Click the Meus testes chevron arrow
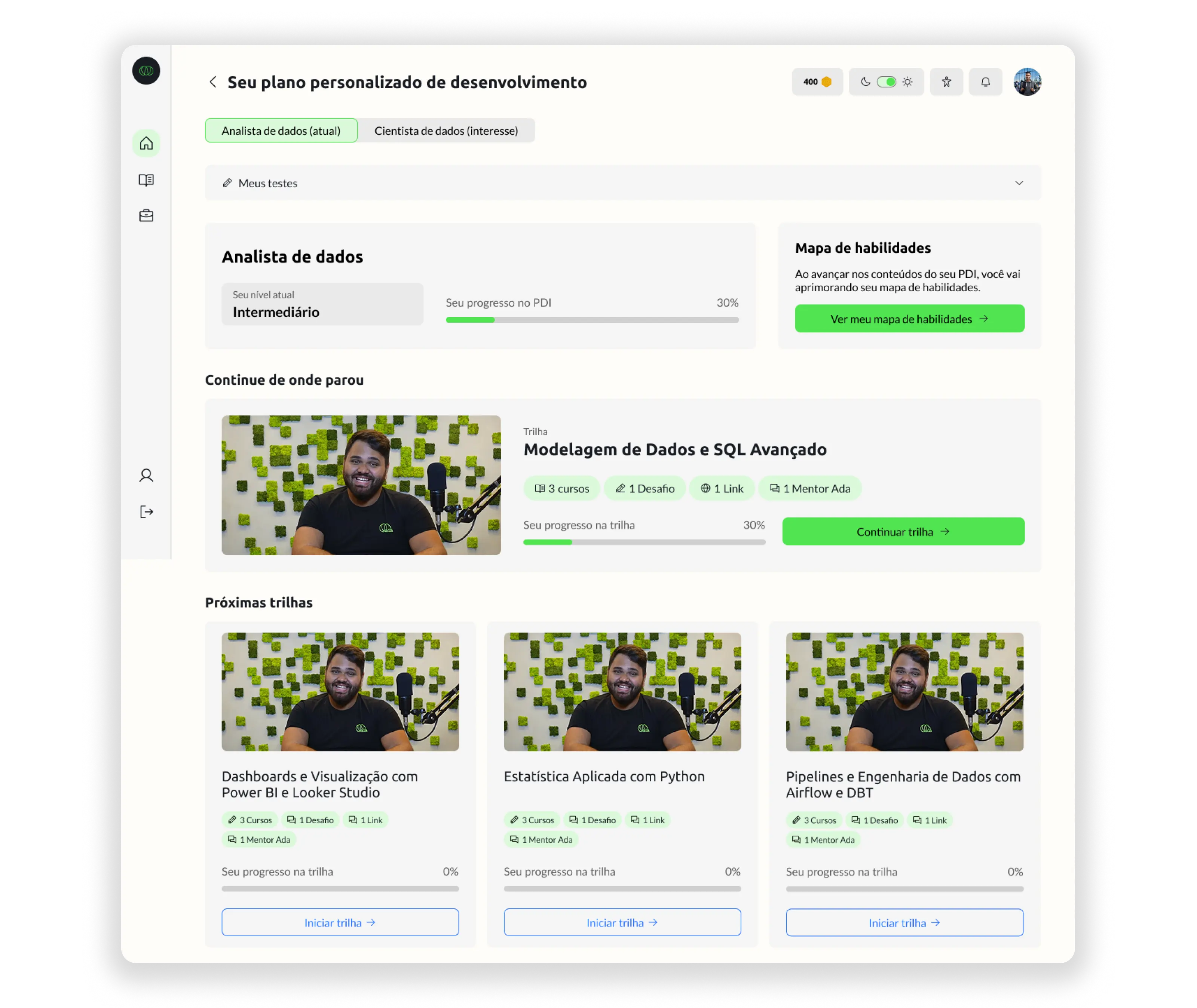This screenshot has width=1197, height=1008. tap(1019, 183)
